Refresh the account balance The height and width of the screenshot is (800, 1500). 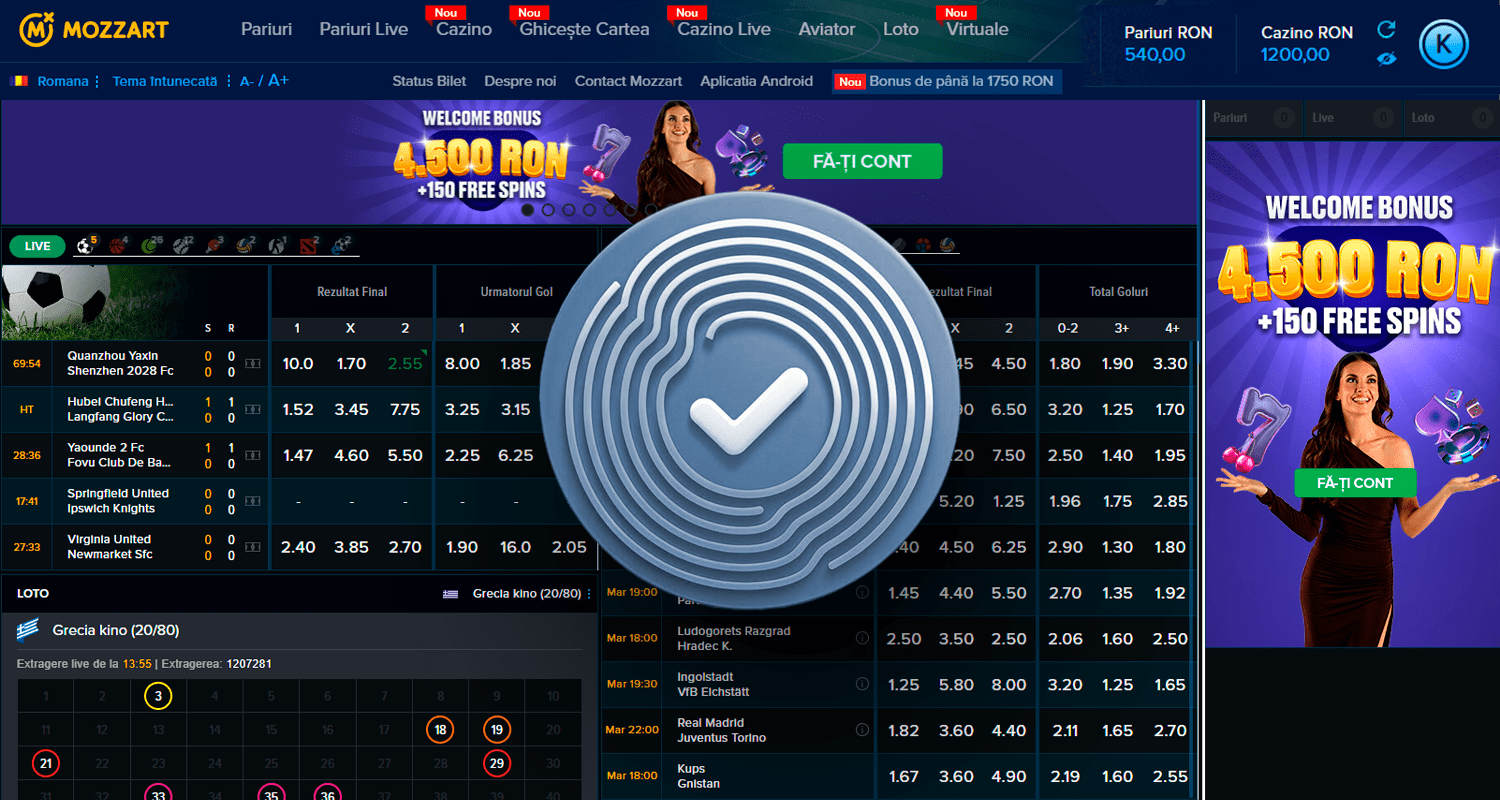pos(1386,29)
